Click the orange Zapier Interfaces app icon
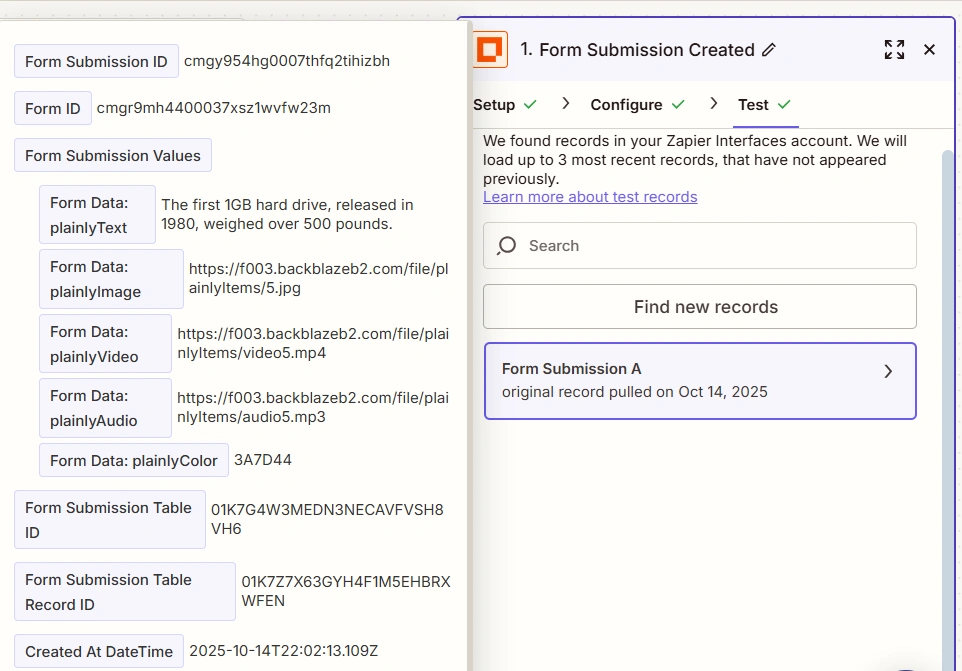 pyautogui.click(x=490, y=49)
